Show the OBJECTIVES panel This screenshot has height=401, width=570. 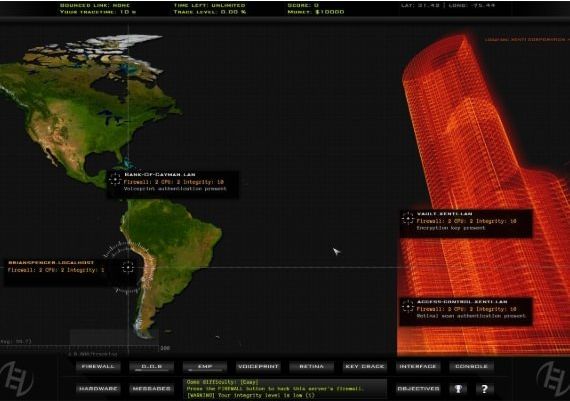[x=418, y=389]
